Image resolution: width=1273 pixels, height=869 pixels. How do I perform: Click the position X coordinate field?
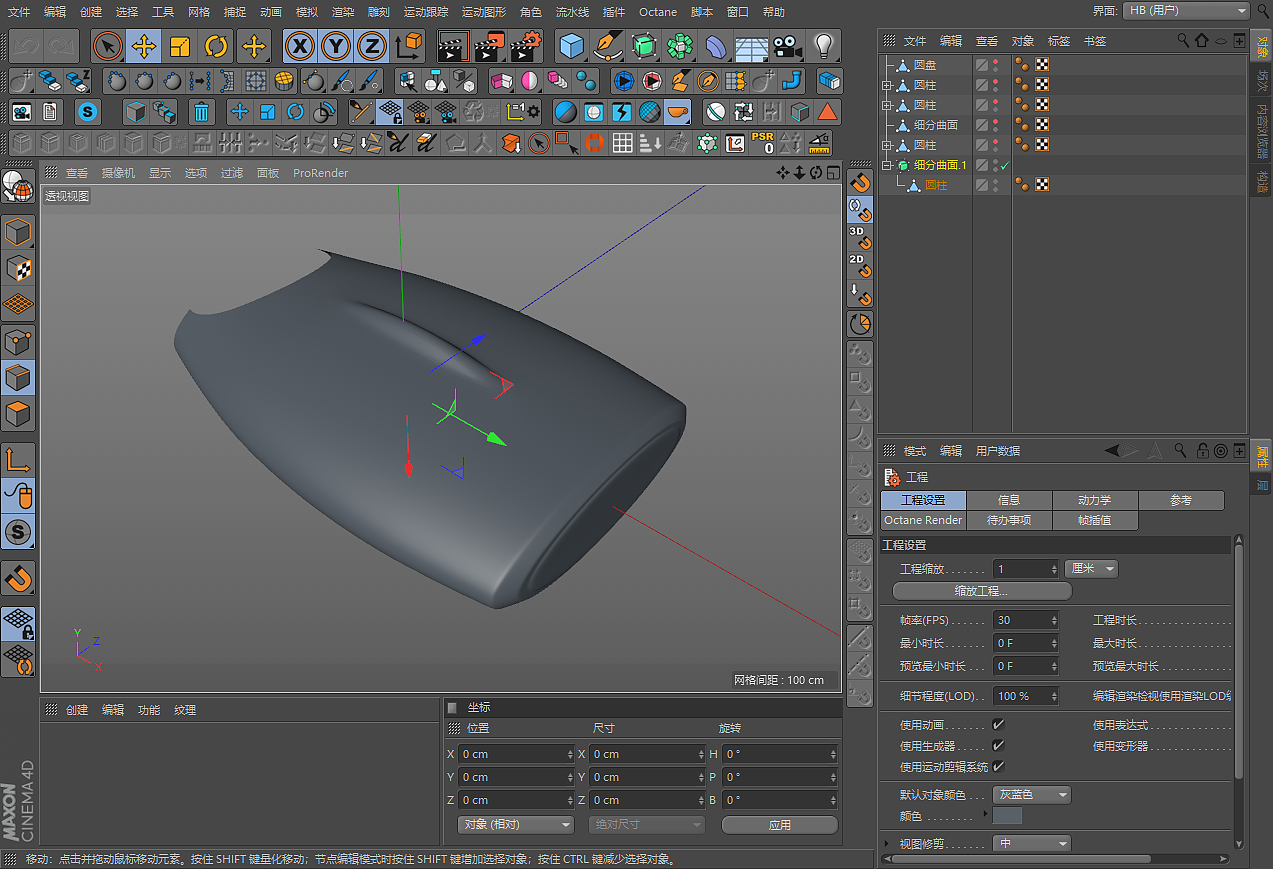click(x=516, y=754)
